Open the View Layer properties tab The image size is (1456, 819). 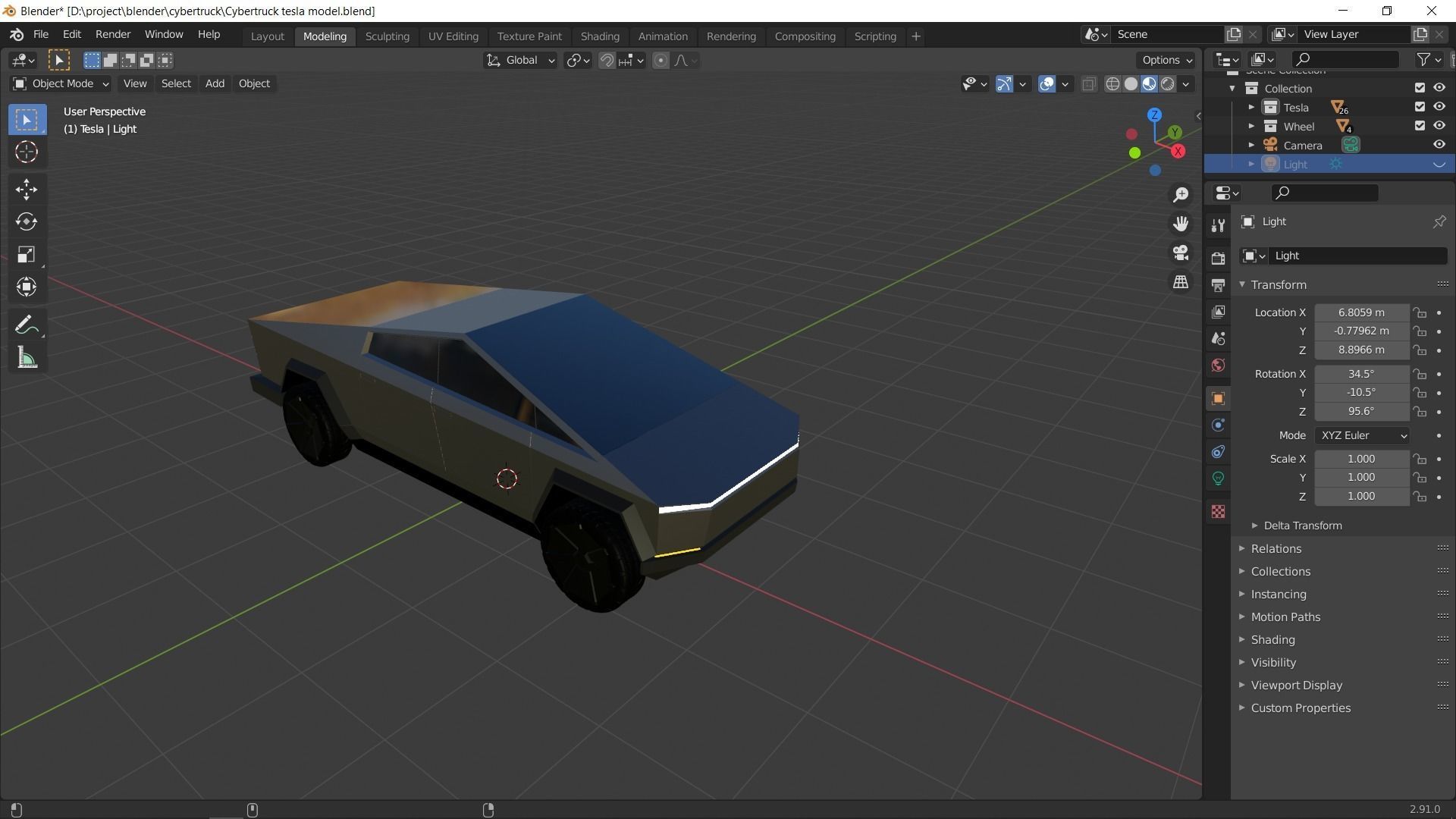(x=1218, y=312)
